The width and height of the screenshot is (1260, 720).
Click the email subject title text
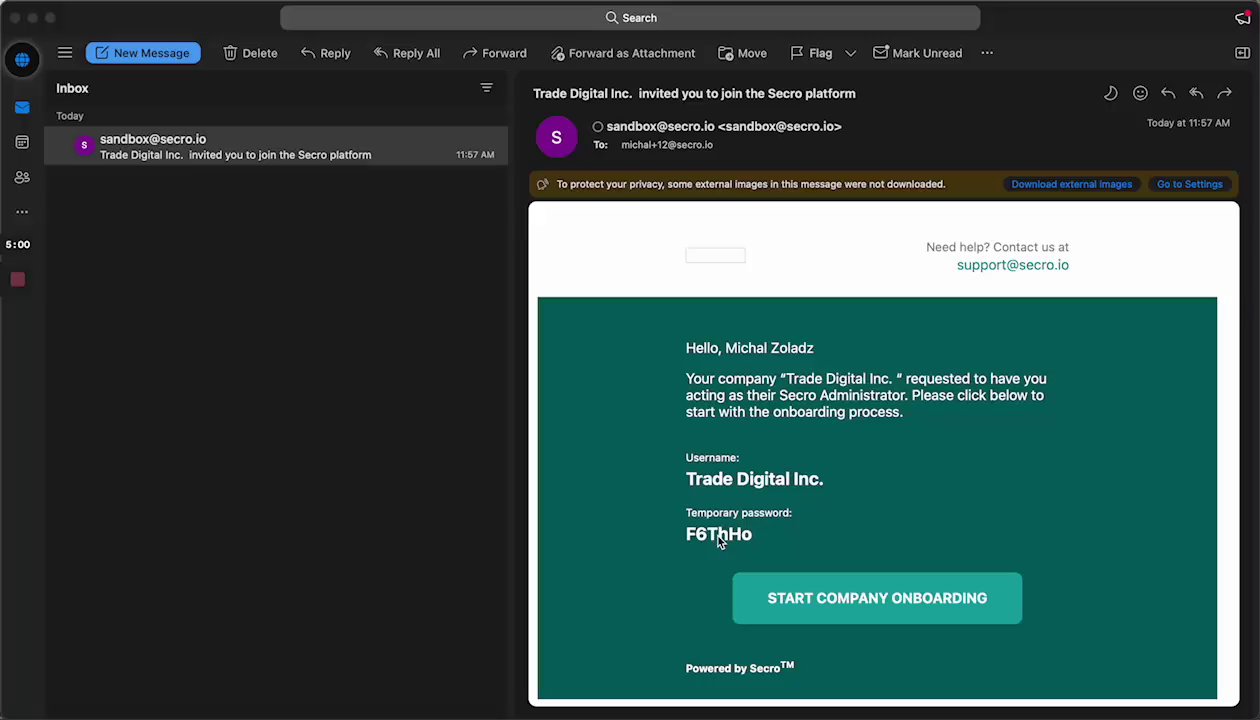click(694, 93)
